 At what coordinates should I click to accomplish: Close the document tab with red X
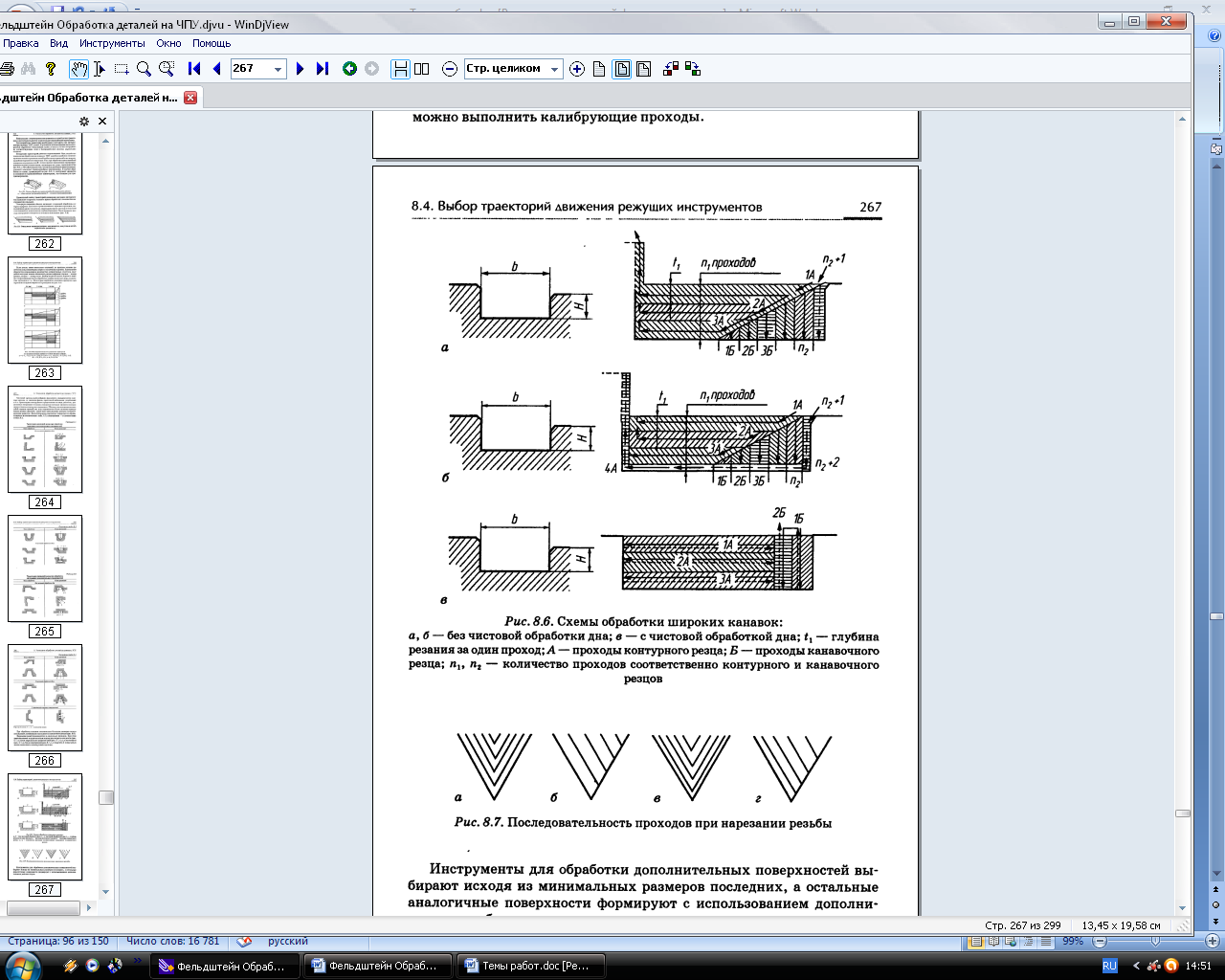tap(190, 98)
